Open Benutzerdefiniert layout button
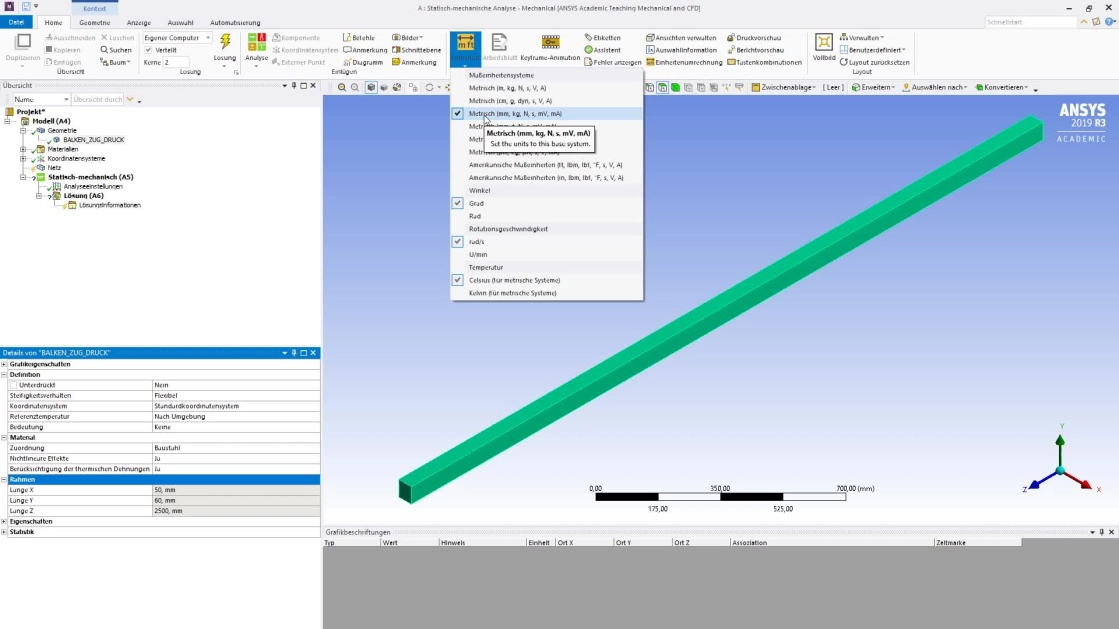Viewport: 1119px width, 629px height. point(872,50)
